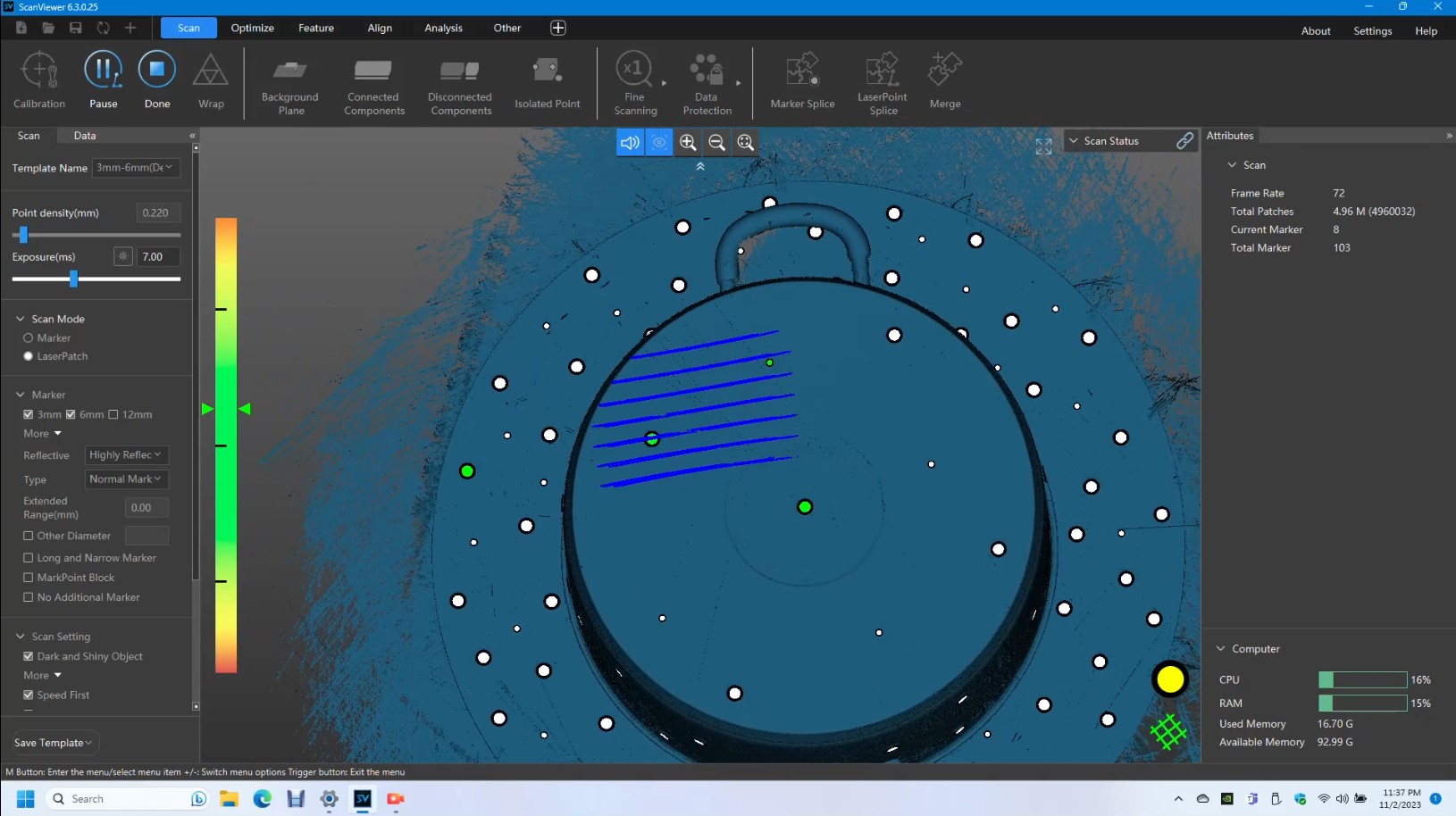Image resolution: width=1456 pixels, height=816 pixels.
Task: Switch to the Feature ribbon tab
Action: point(316,28)
